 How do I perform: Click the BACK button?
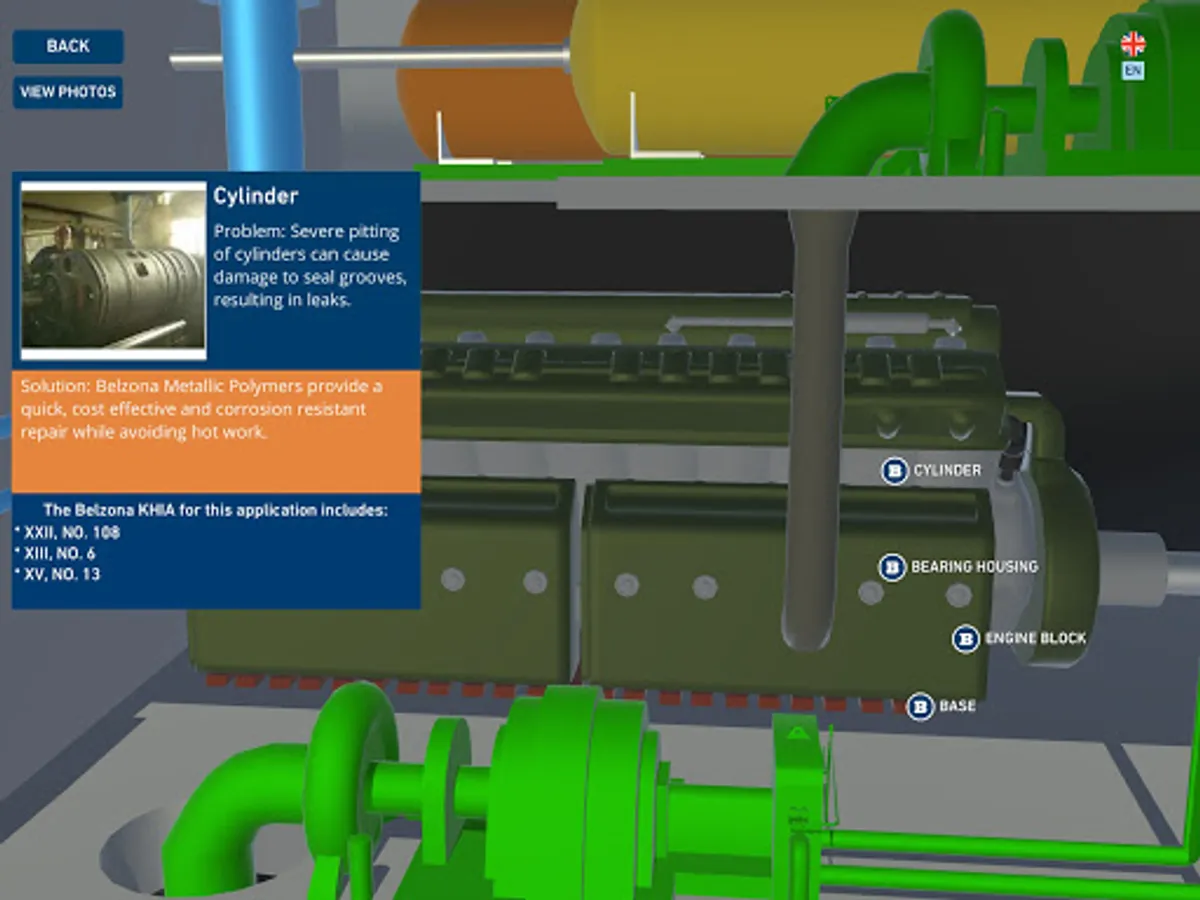click(68, 46)
